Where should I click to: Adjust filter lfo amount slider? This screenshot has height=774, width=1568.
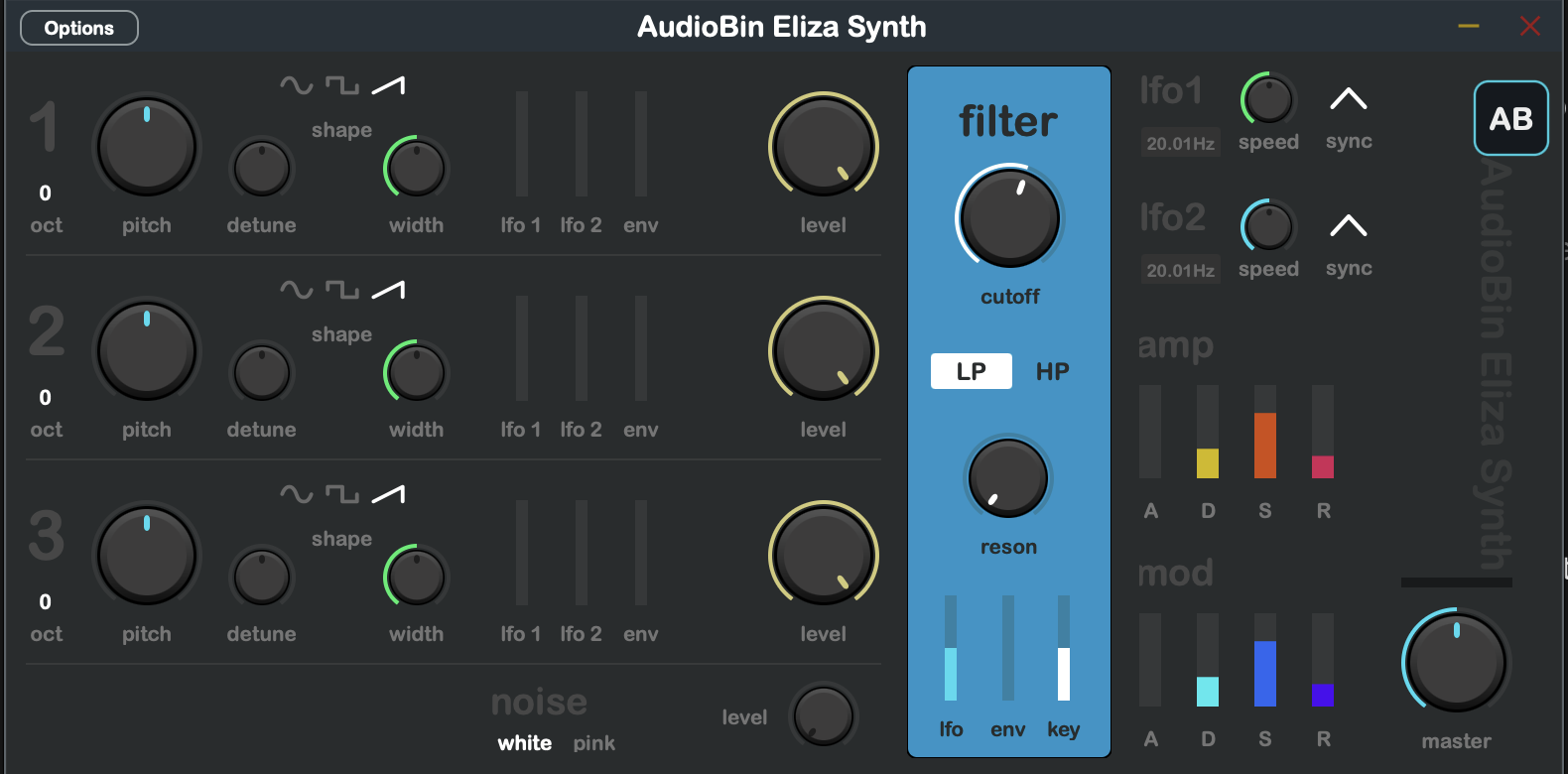[951, 648]
